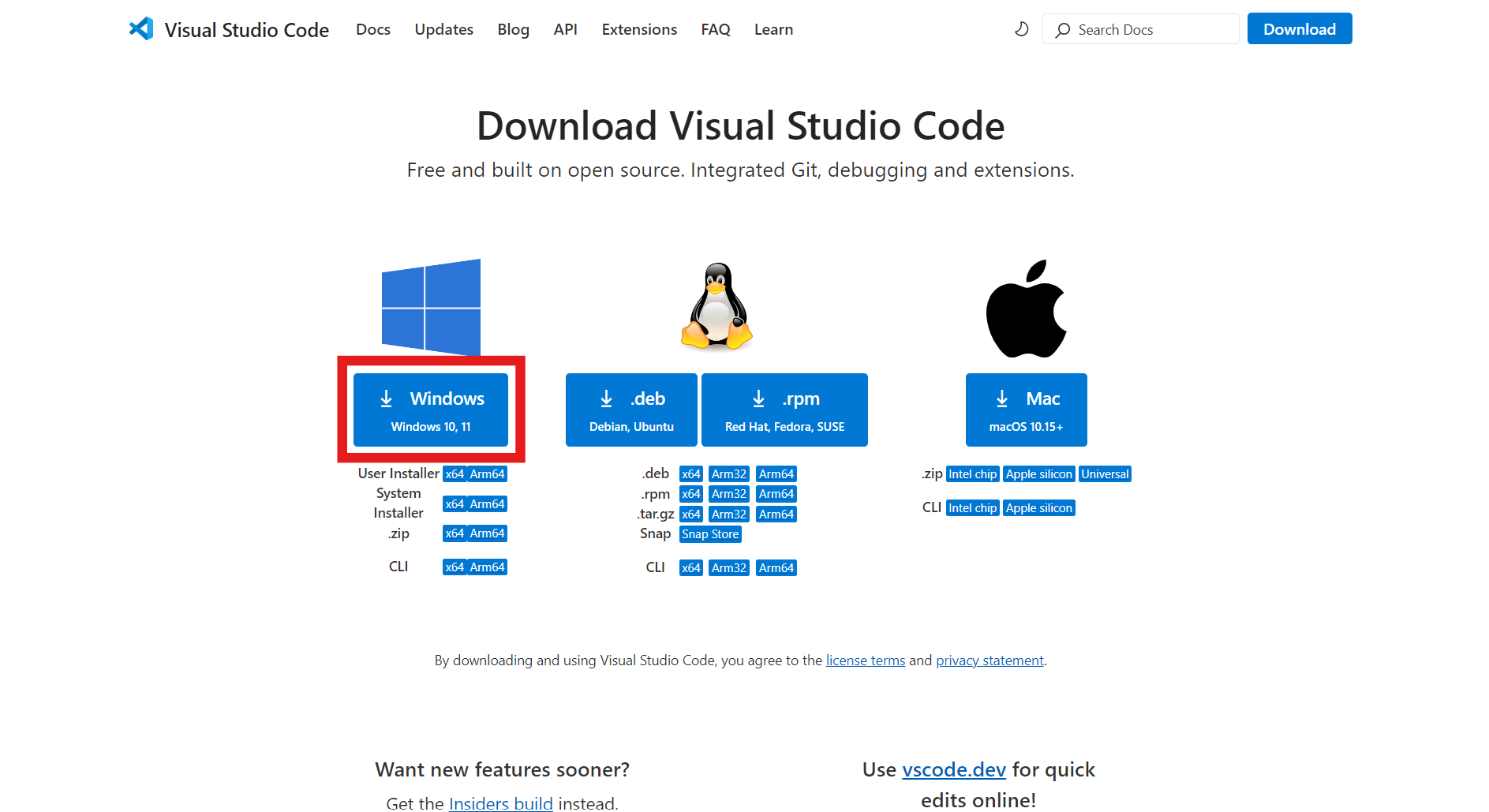
Task: Select Linux .rpm x64
Action: 691,494
